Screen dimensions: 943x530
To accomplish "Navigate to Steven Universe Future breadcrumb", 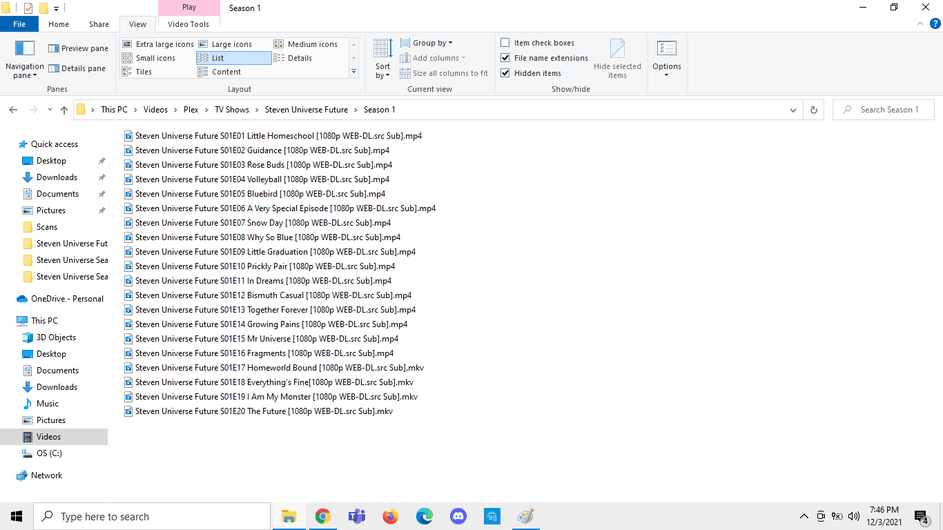I will tap(306, 109).
